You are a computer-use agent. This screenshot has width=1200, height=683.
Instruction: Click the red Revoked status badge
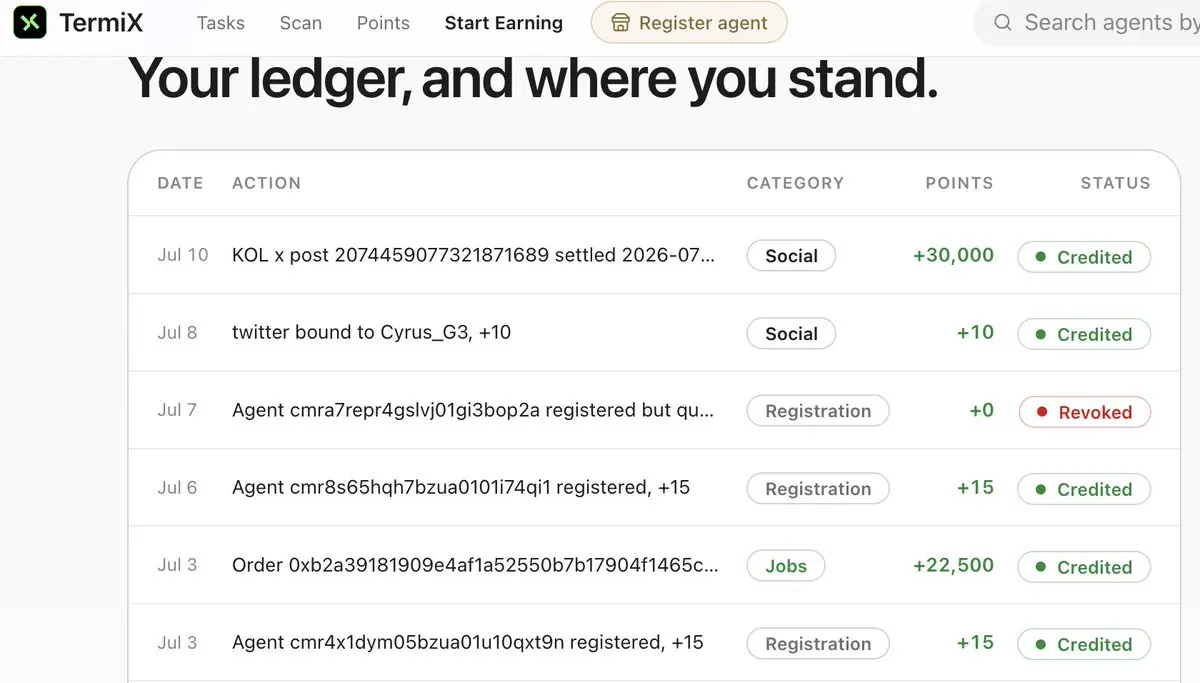(x=1084, y=412)
